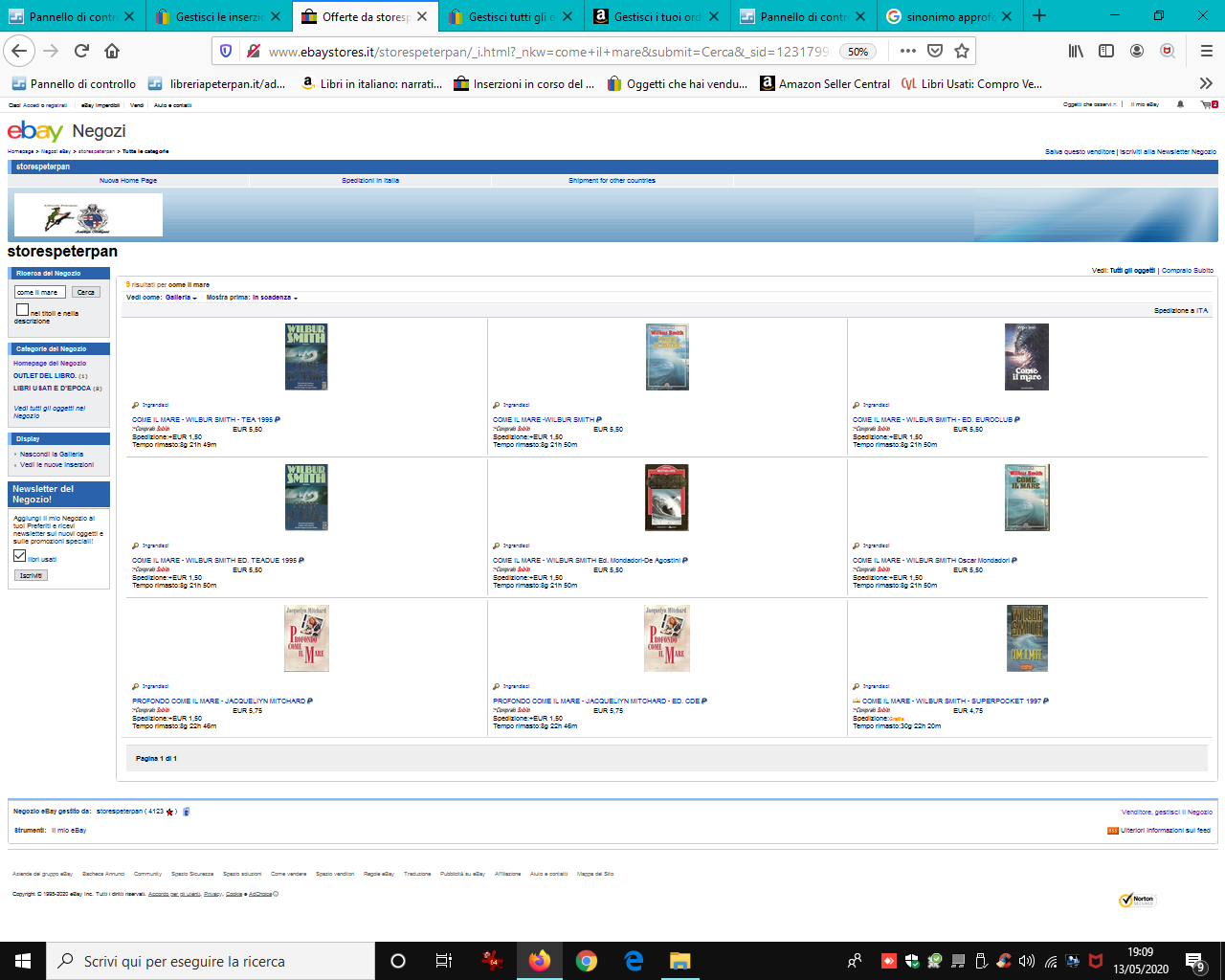Click the eBay logo
The image size is (1225, 980).
(x=35, y=131)
